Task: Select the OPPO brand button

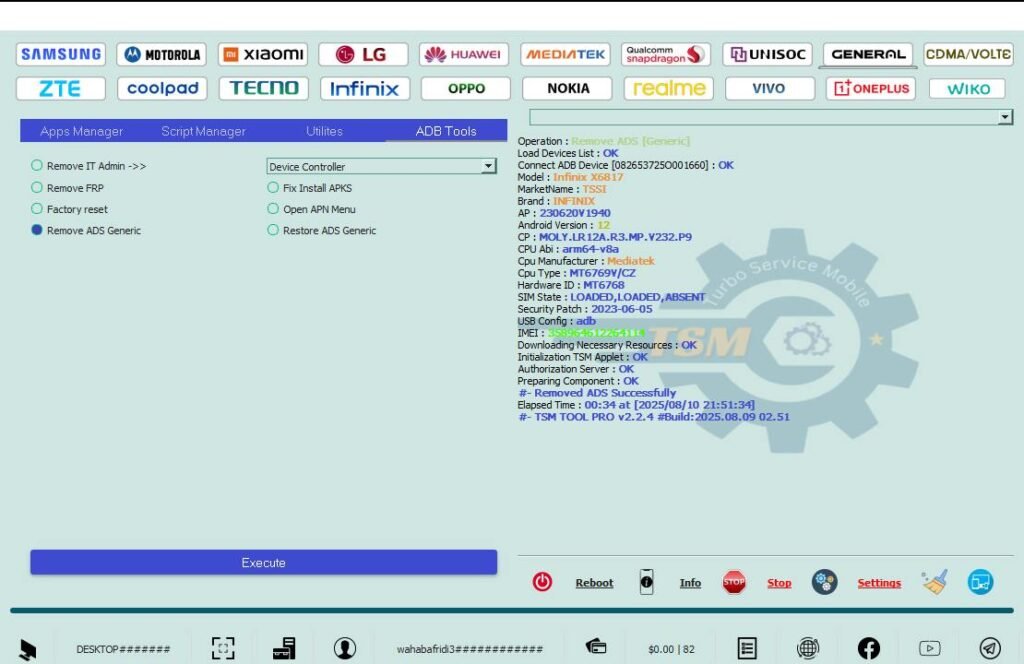Action: pos(466,88)
